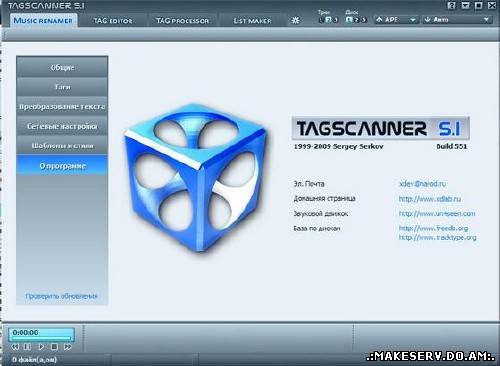Switch to the List maker tab
The image size is (500, 366).
[x=252, y=21]
